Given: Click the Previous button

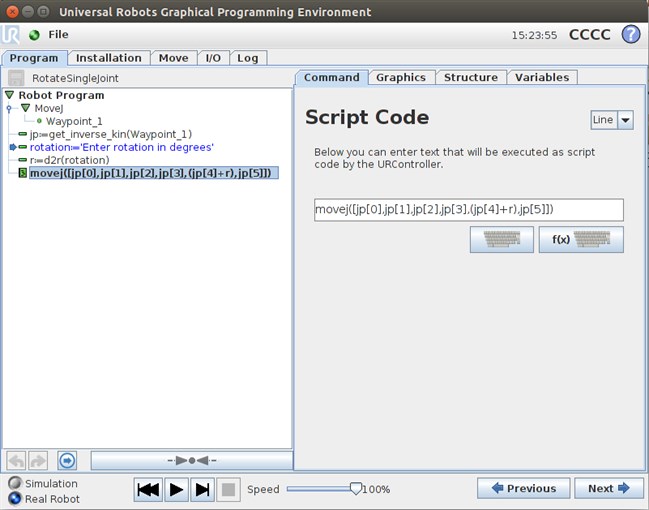Looking at the screenshot, I should (x=524, y=488).
